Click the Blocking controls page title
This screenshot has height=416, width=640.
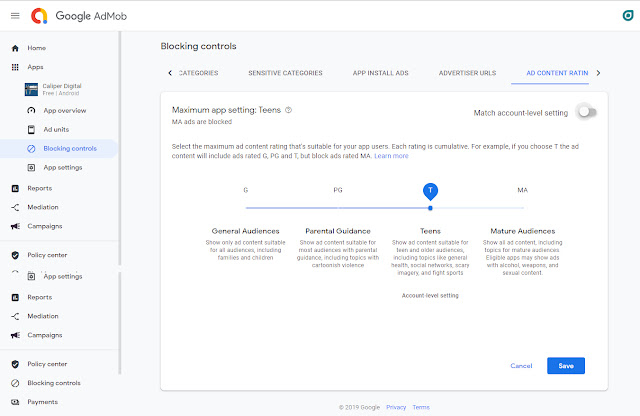198,46
